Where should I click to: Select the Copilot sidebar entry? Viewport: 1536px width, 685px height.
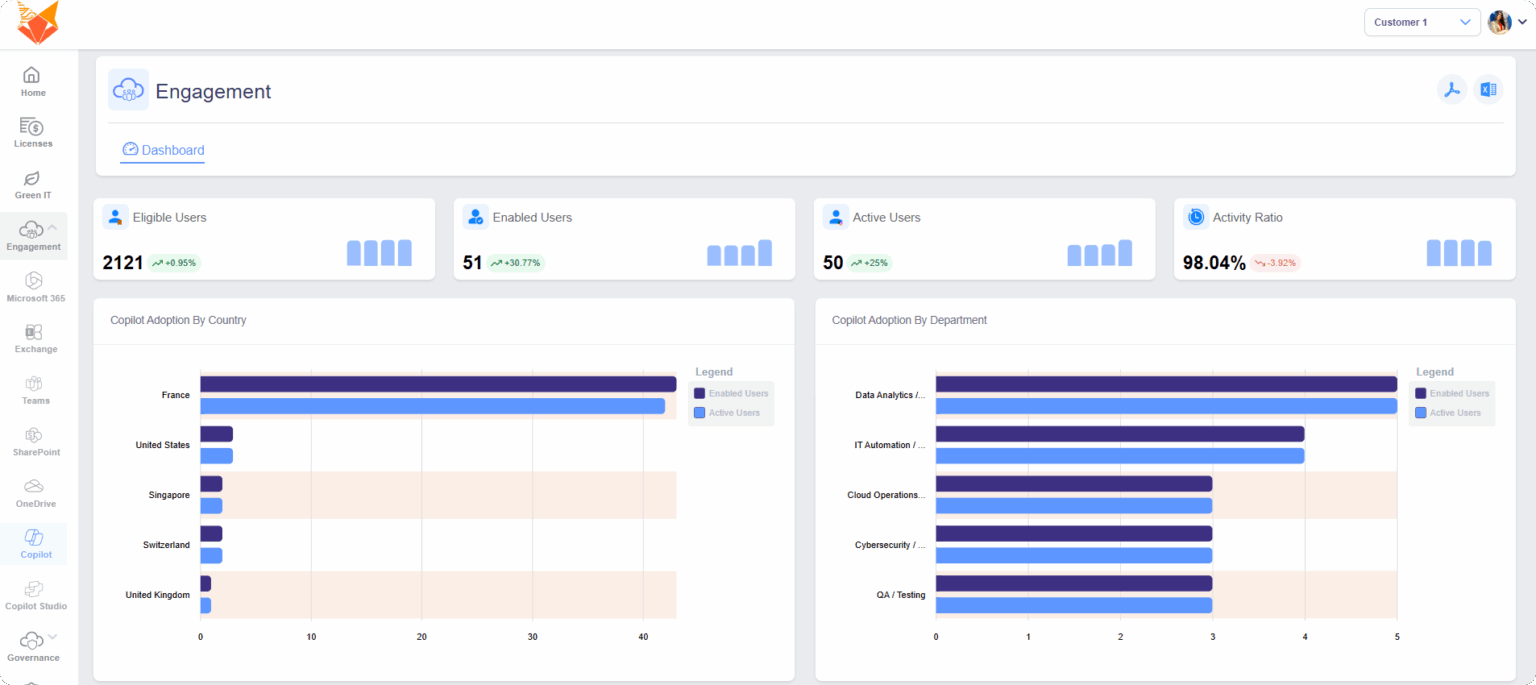(x=35, y=543)
